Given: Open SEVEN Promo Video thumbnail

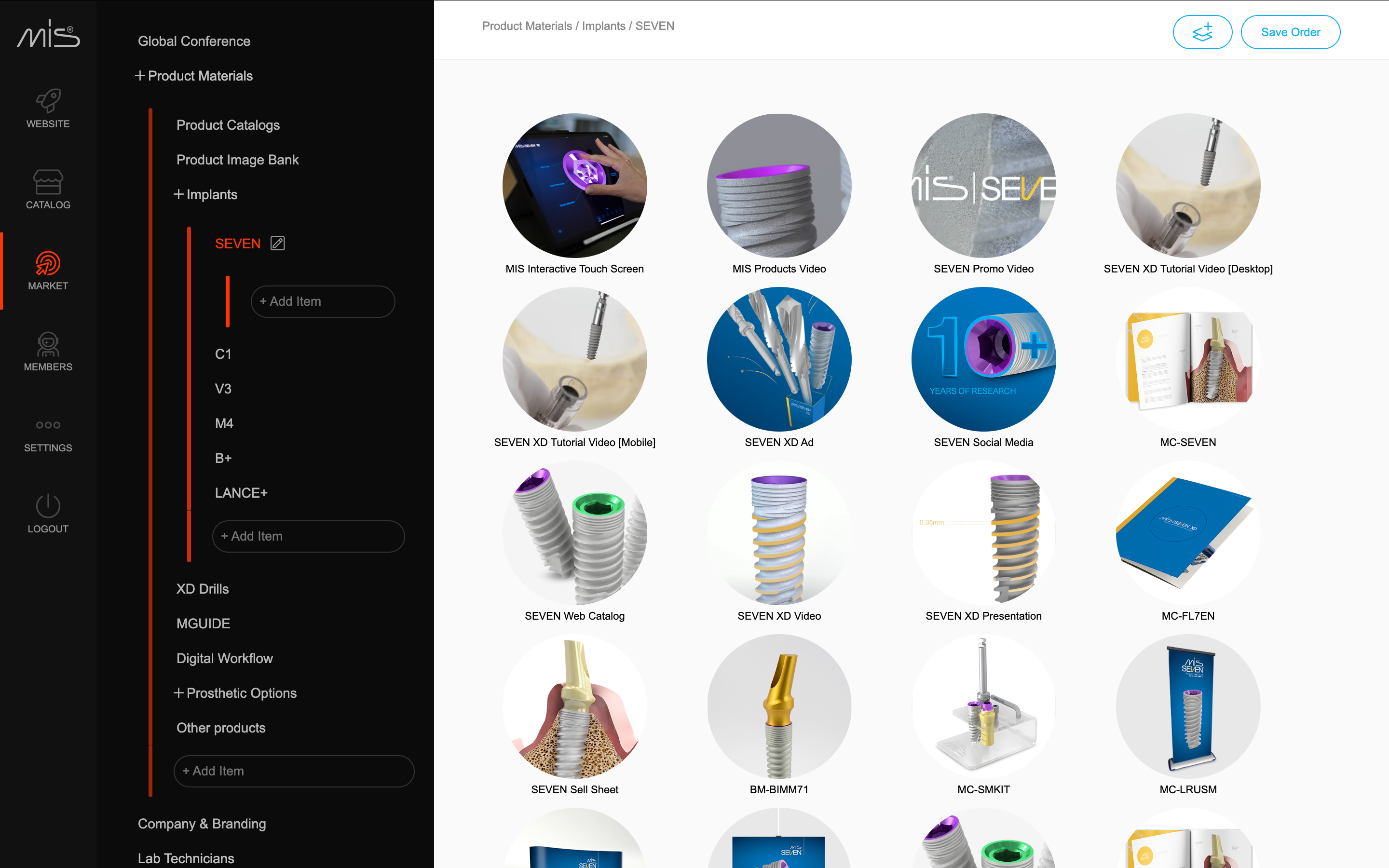Looking at the screenshot, I should (983, 186).
